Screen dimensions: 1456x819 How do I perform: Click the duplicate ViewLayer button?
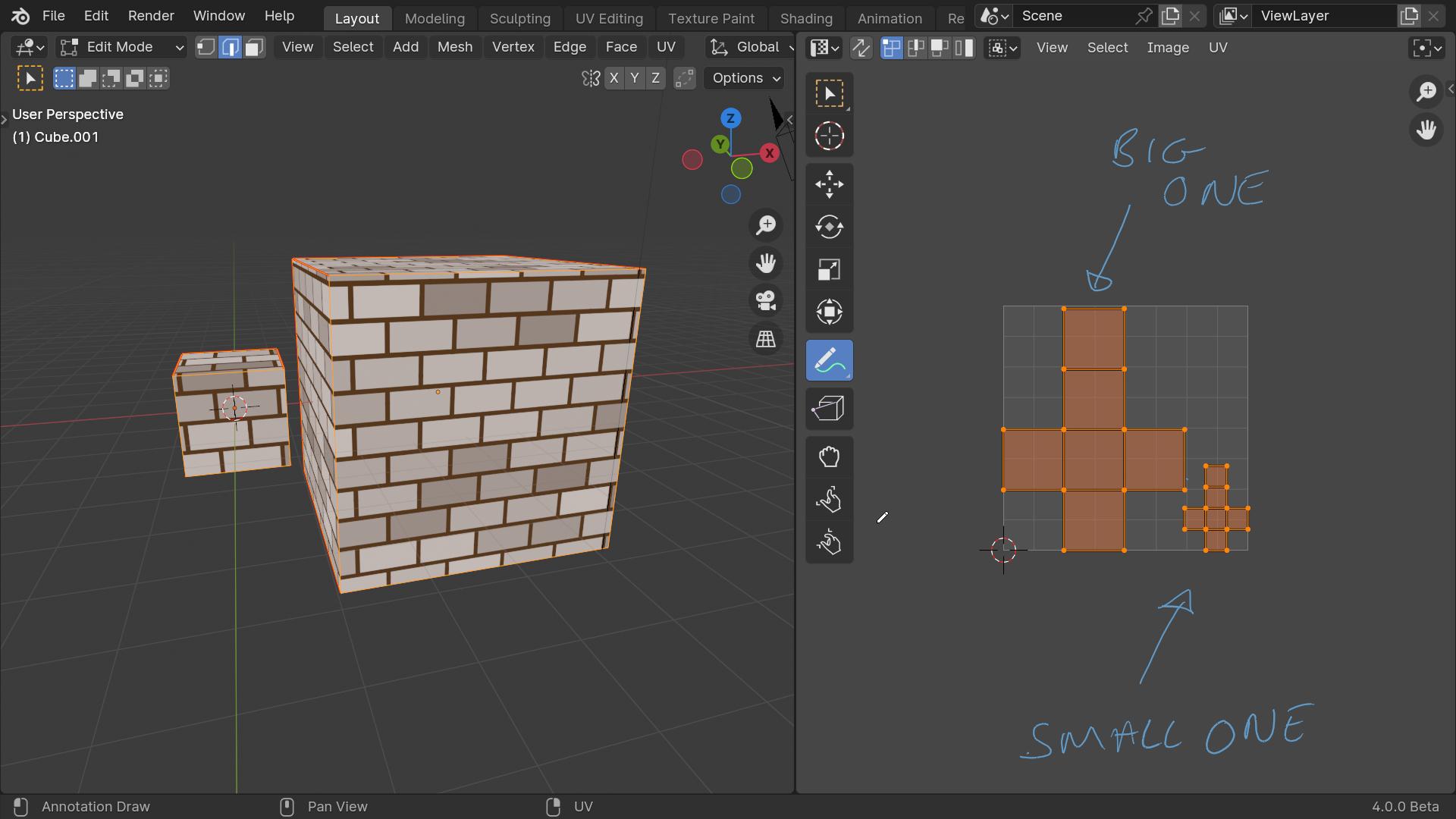coord(1410,15)
